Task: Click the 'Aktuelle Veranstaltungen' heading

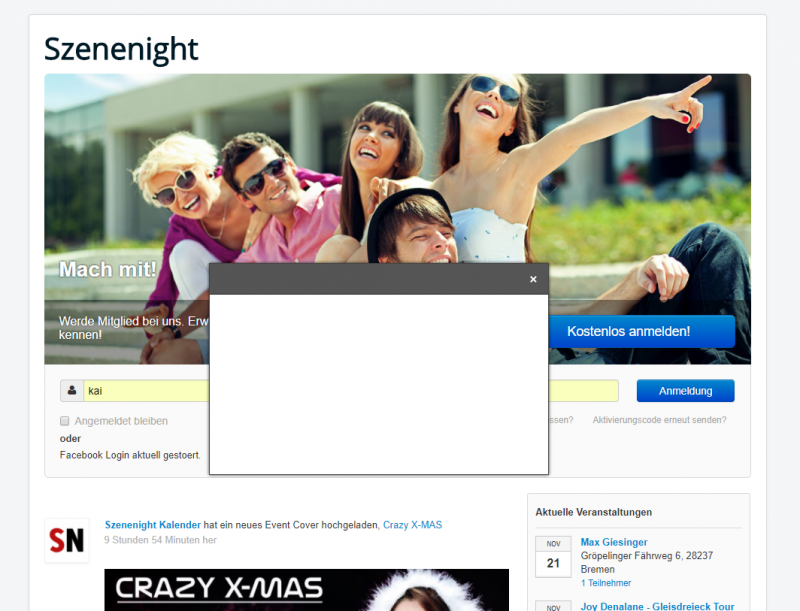Action: pyautogui.click(x=593, y=512)
